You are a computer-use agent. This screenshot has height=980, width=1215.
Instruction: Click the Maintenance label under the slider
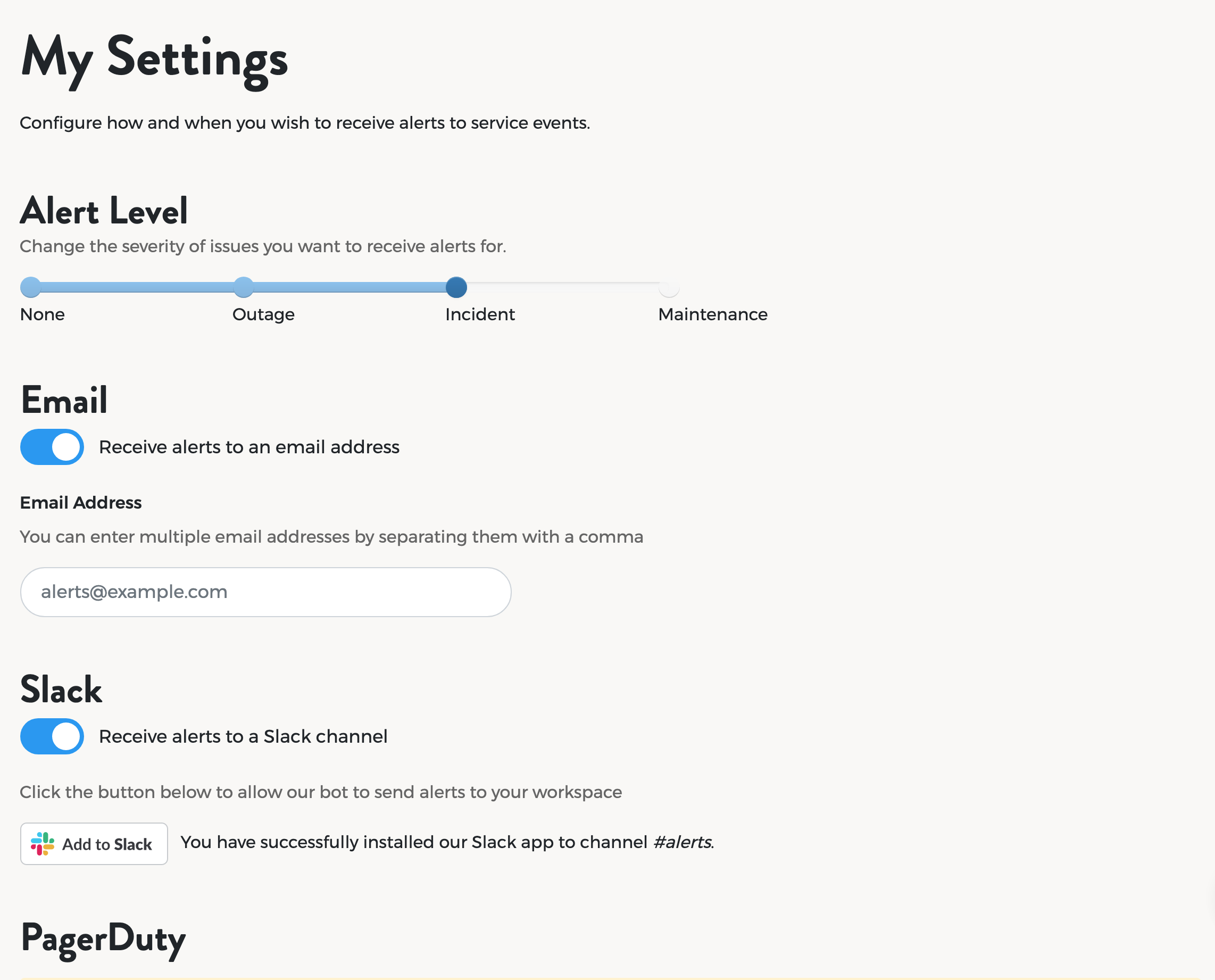click(x=713, y=314)
